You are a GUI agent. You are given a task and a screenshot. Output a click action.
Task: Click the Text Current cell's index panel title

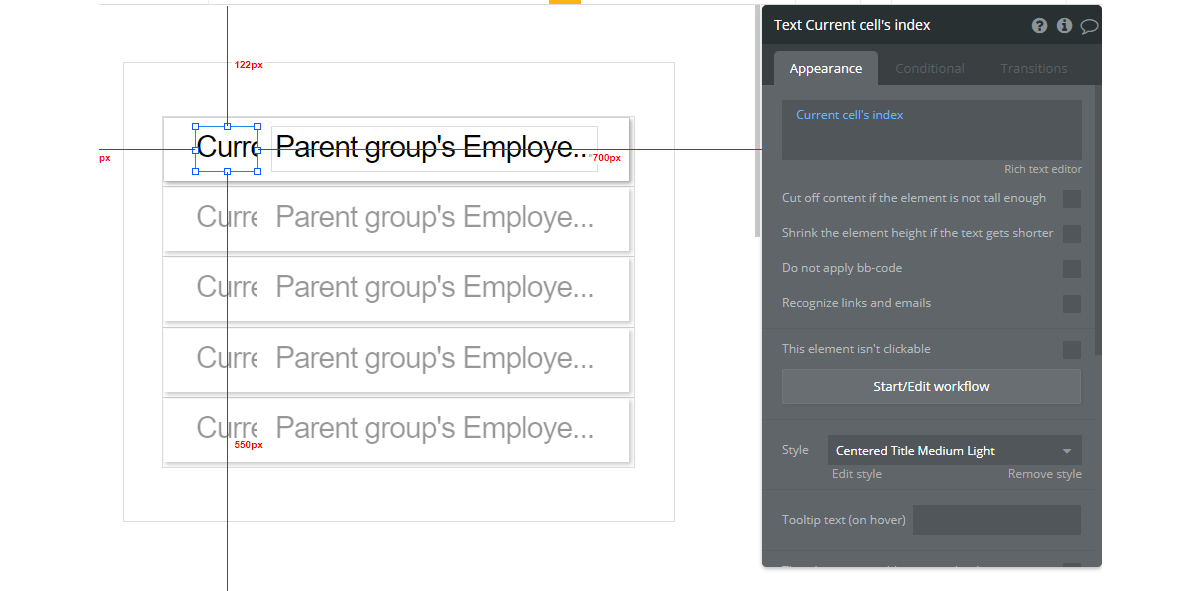coord(852,25)
